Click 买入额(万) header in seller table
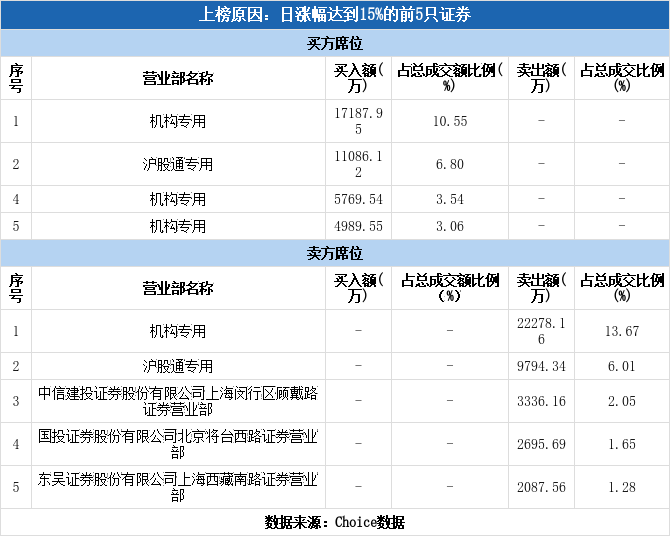Image resolution: width=670 pixels, height=536 pixels. tap(359, 288)
